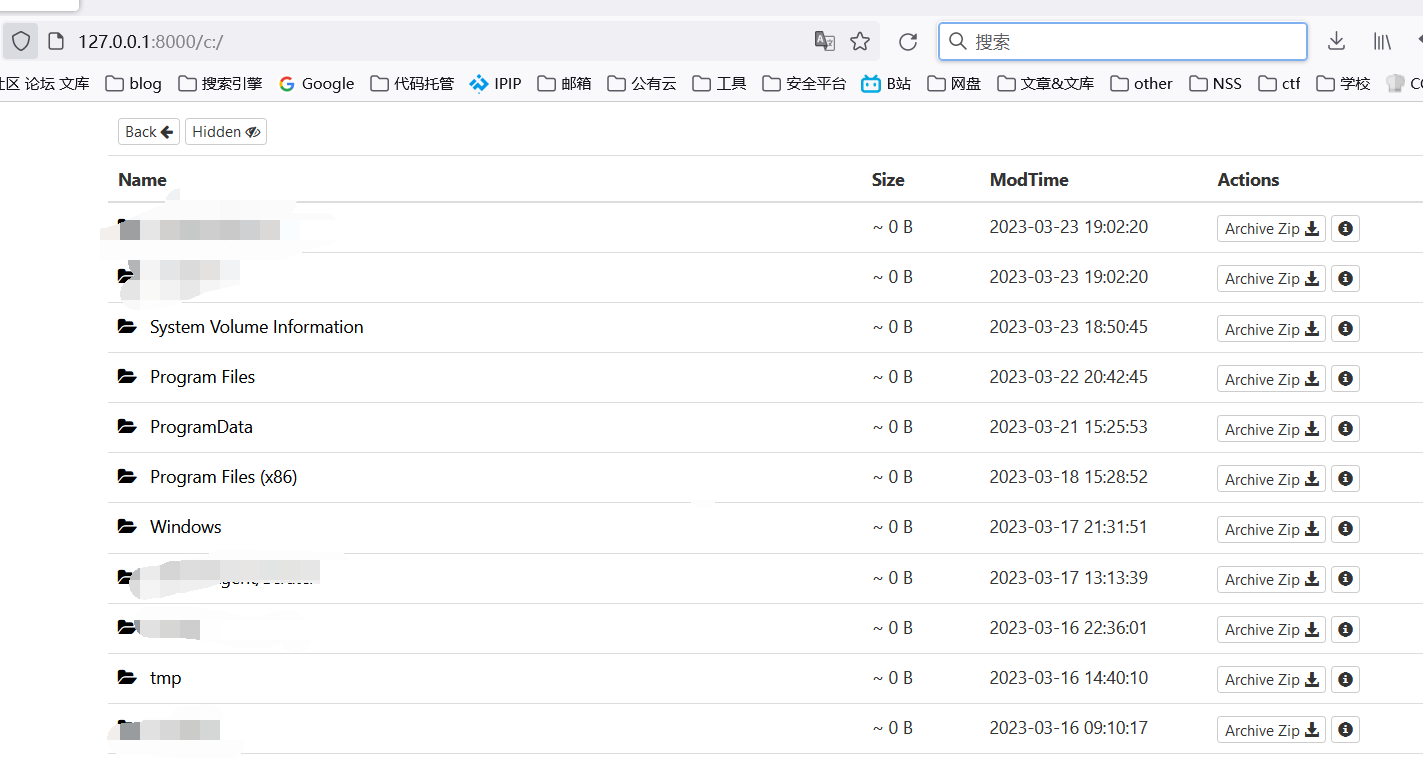Screen dimensions: 1423x766
Task: Download Windows folder as Archive Zip
Action: (1271, 529)
